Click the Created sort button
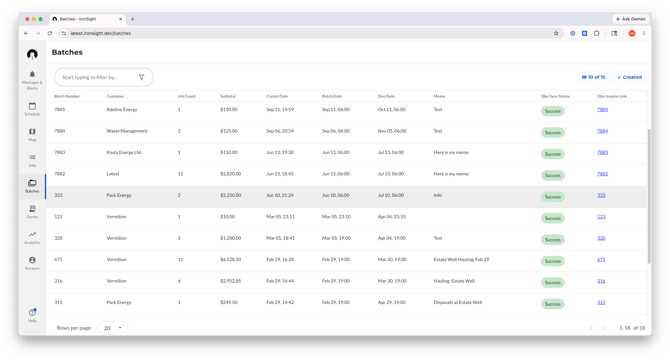The width and height of the screenshot is (670, 360). point(629,77)
